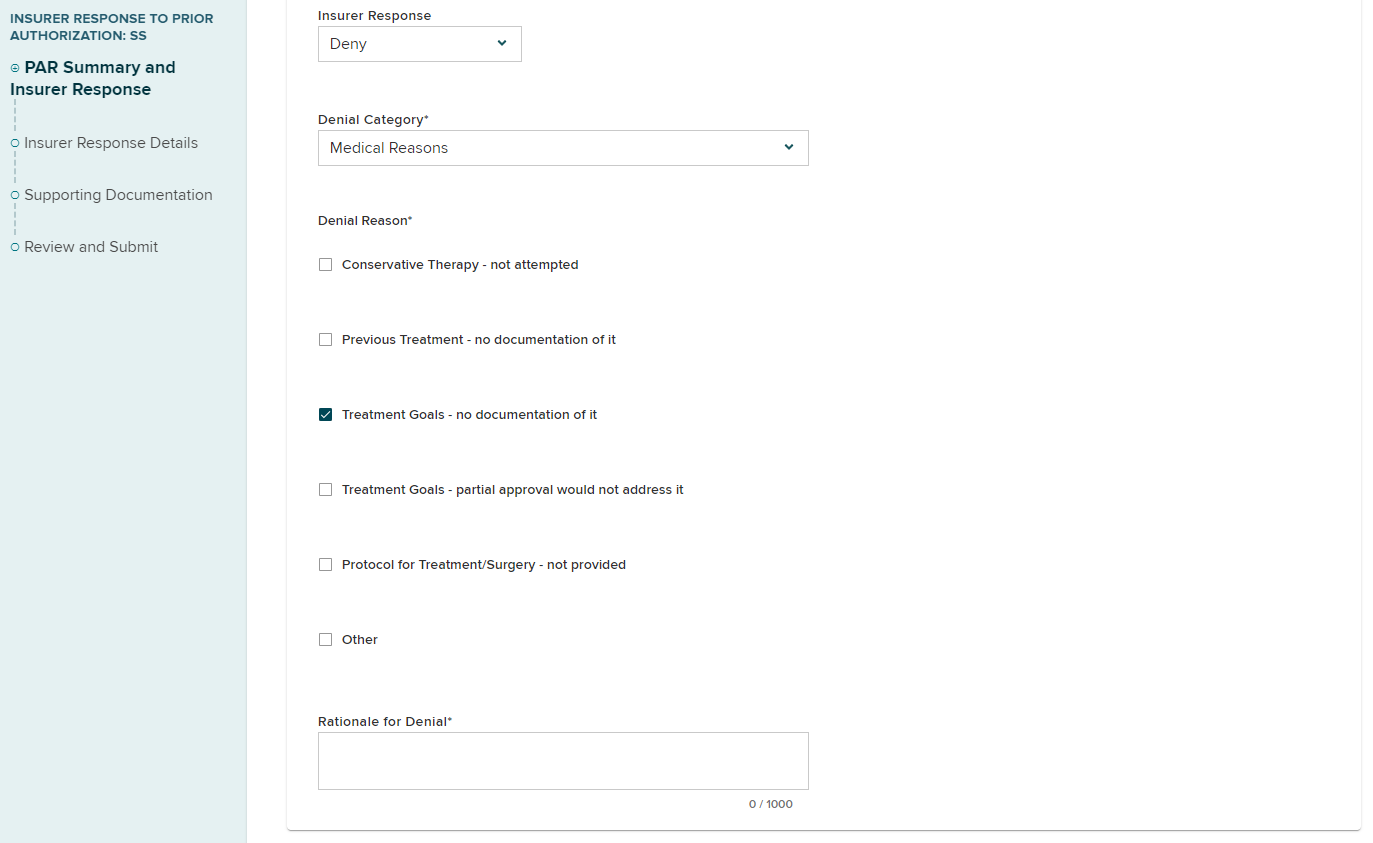
Task: Click the Review and Submit step circle
Action: (x=15, y=247)
